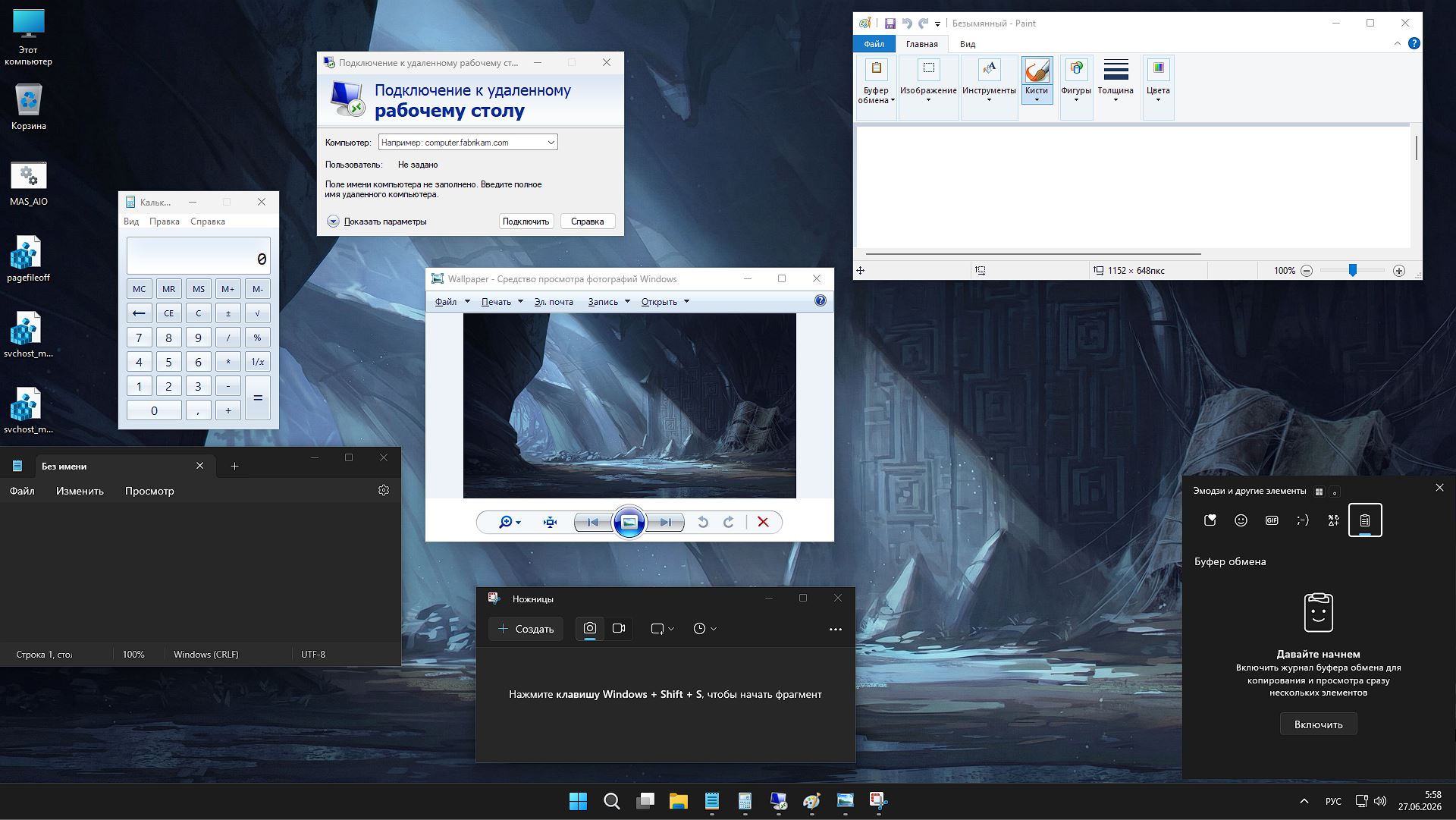
Task: Click the Компьютер combo box field
Action: 468,143
